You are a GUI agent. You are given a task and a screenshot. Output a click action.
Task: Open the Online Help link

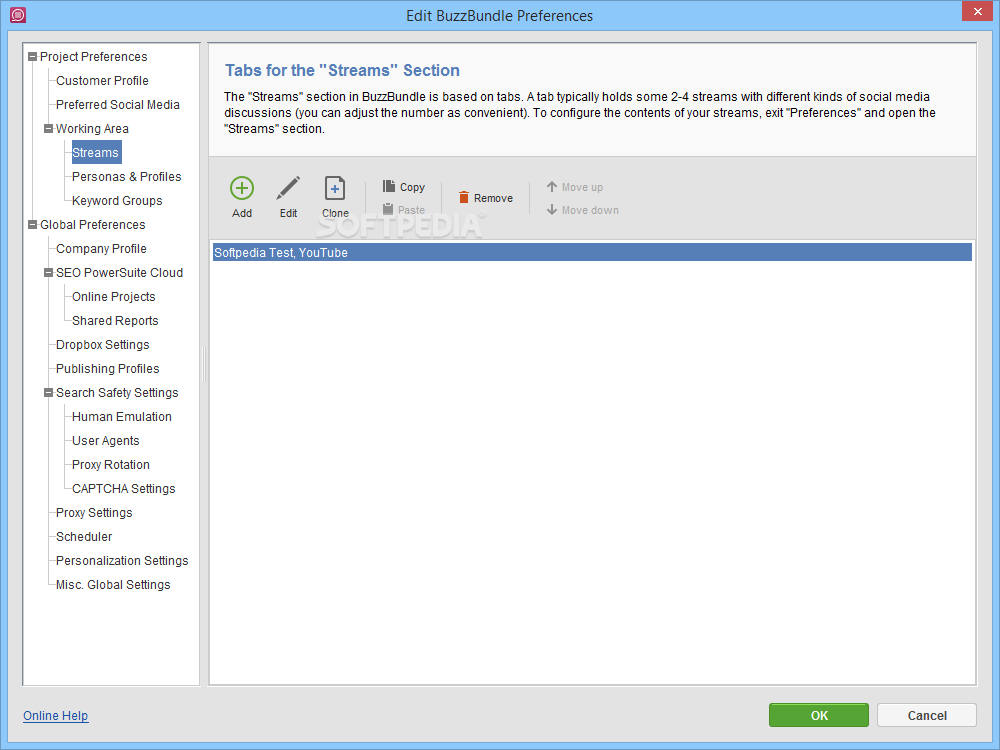click(x=55, y=716)
